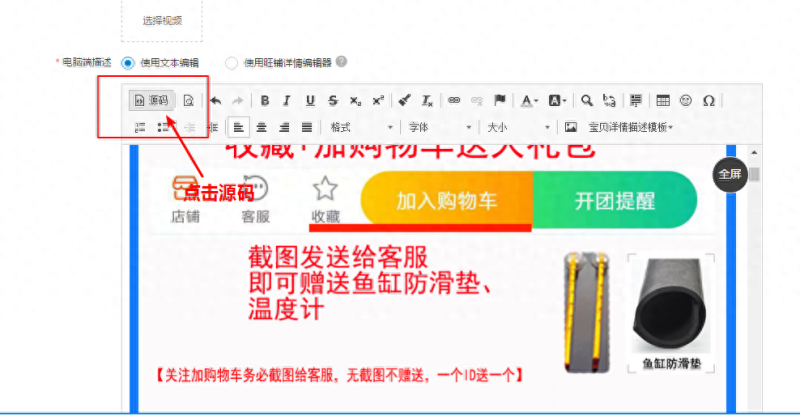Apply strikethrough formatting
800x416 pixels.
(333, 101)
